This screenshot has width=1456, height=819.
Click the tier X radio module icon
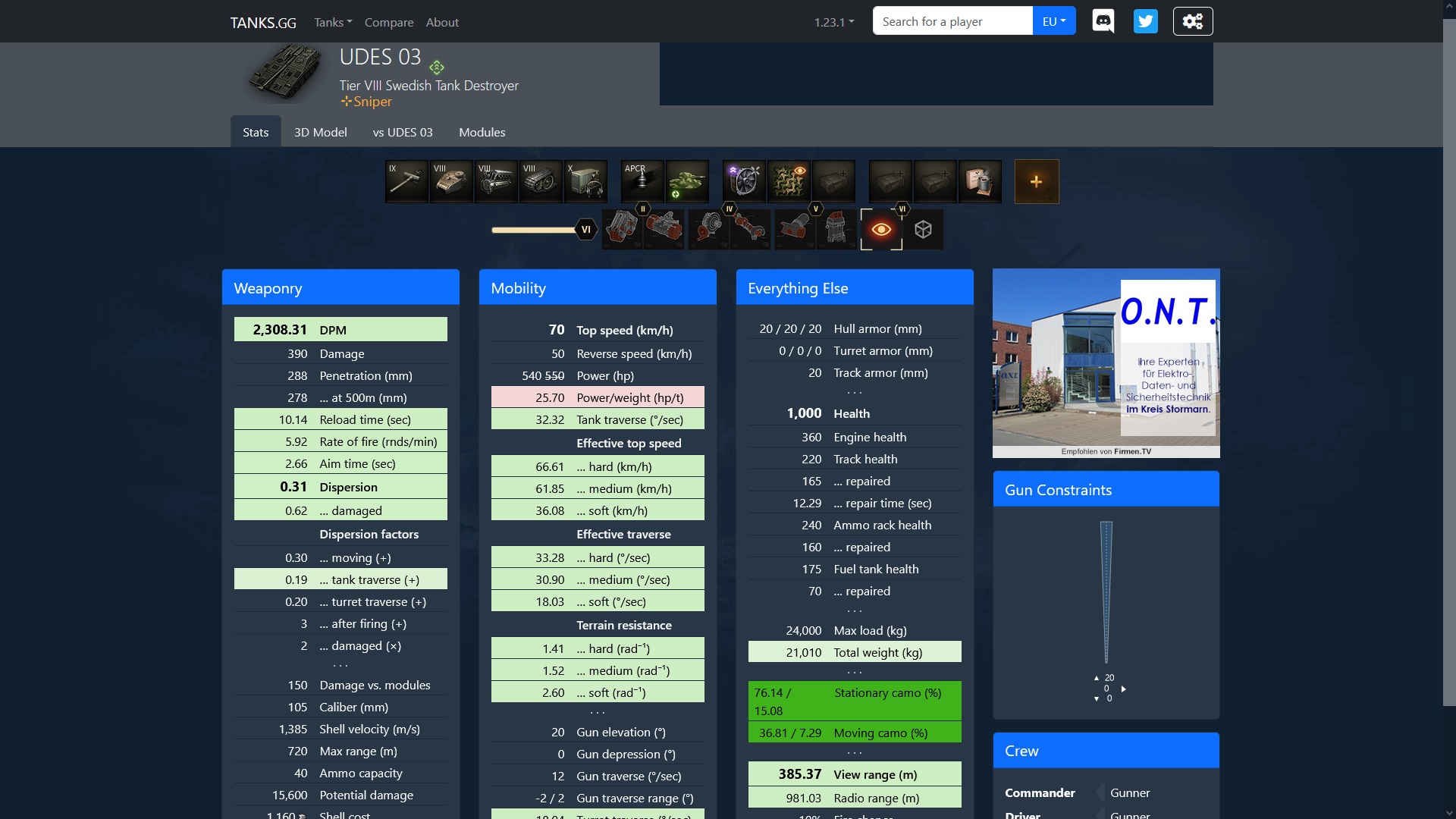585,181
